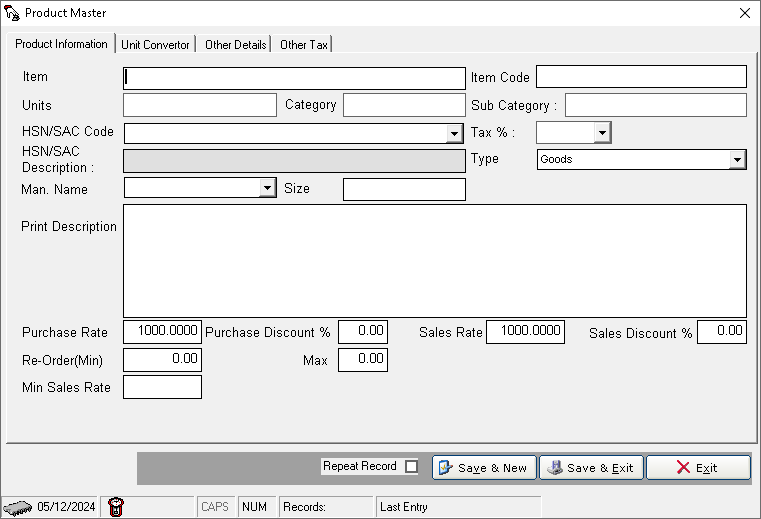
Task: Click the Product Master title bar icon
Action: pyautogui.click(x=12, y=13)
